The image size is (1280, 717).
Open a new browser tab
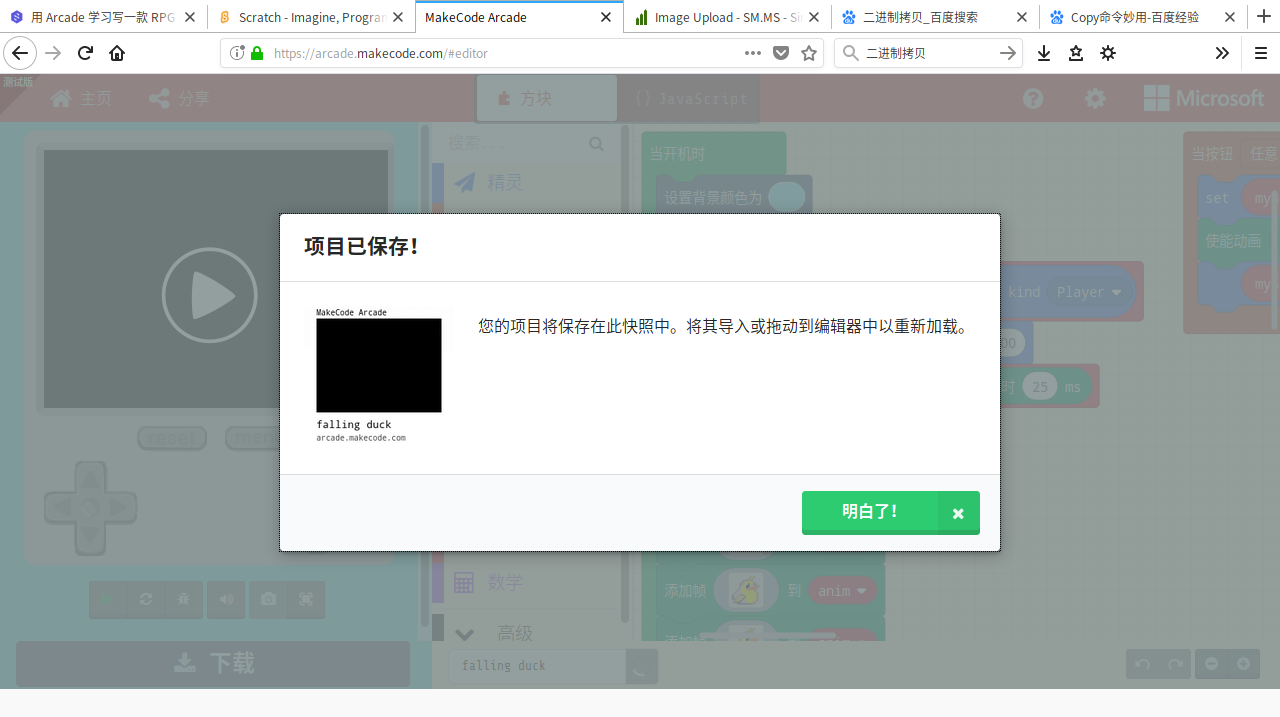coord(1264,17)
